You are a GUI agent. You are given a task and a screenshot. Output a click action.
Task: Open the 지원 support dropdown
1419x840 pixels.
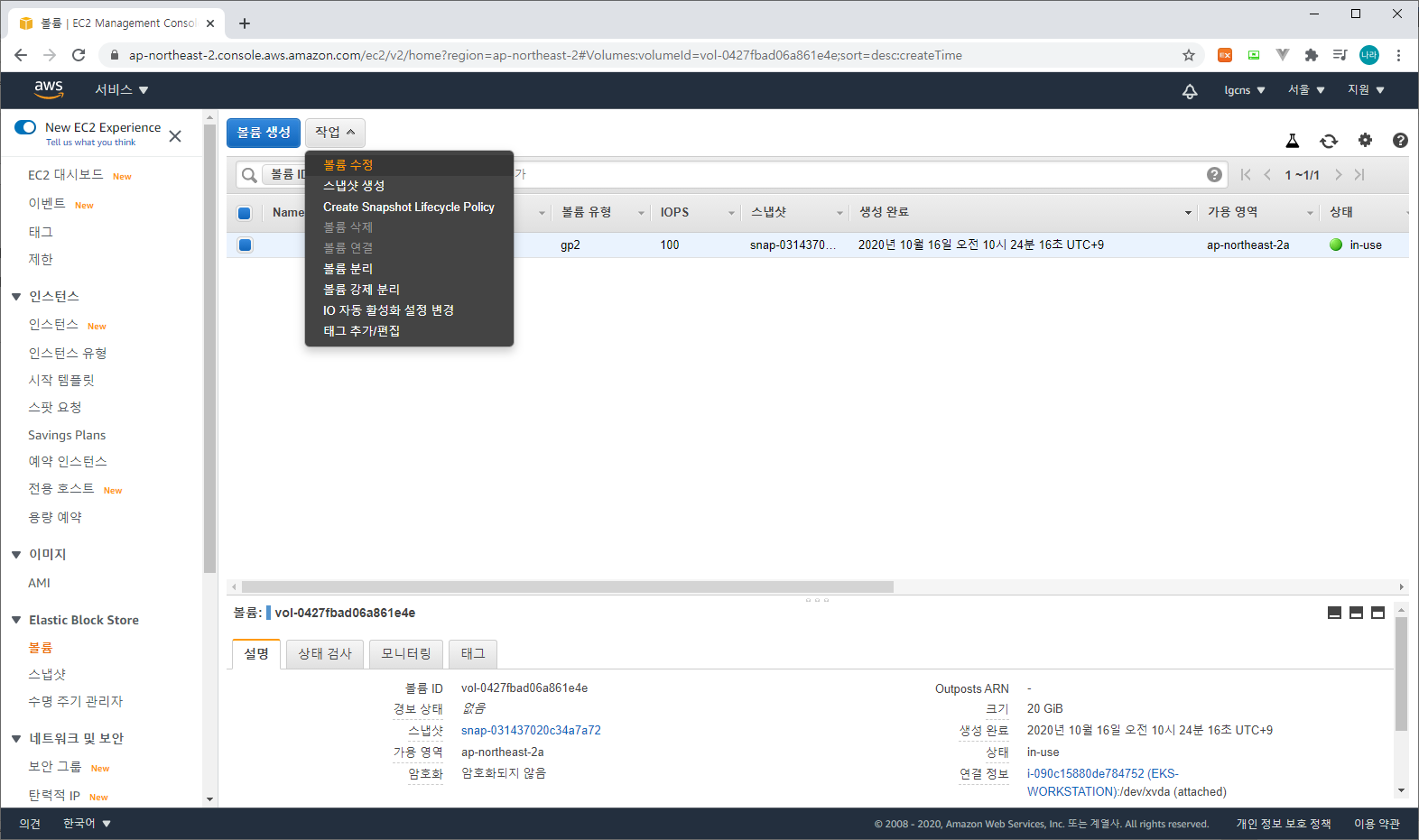pos(1366,90)
